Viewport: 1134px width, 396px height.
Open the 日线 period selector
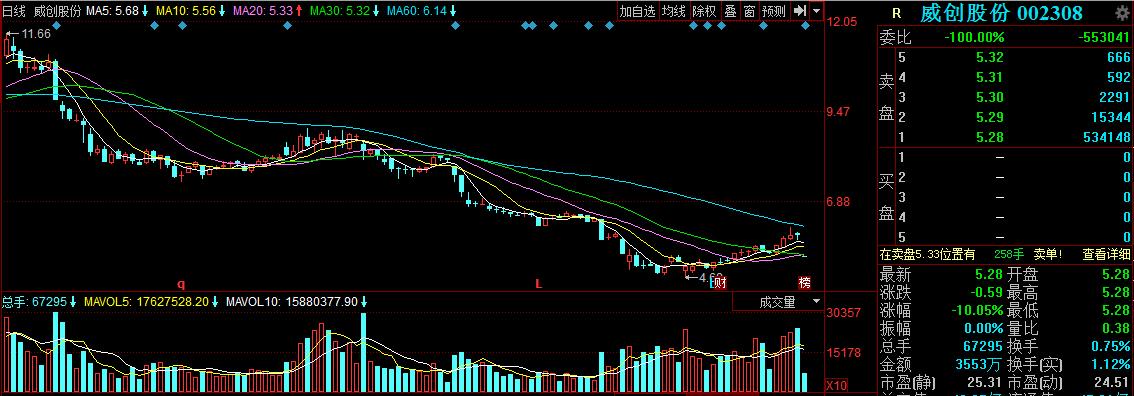[x=14, y=11]
